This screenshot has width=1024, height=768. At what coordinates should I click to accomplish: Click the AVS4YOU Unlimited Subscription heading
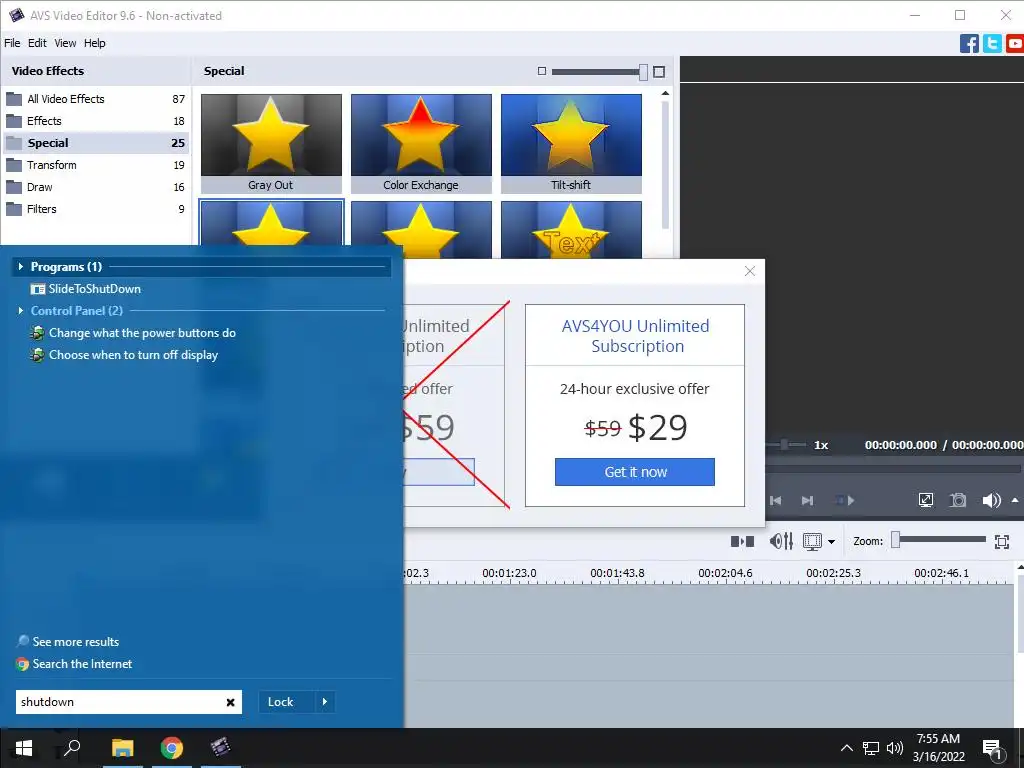click(x=635, y=336)
